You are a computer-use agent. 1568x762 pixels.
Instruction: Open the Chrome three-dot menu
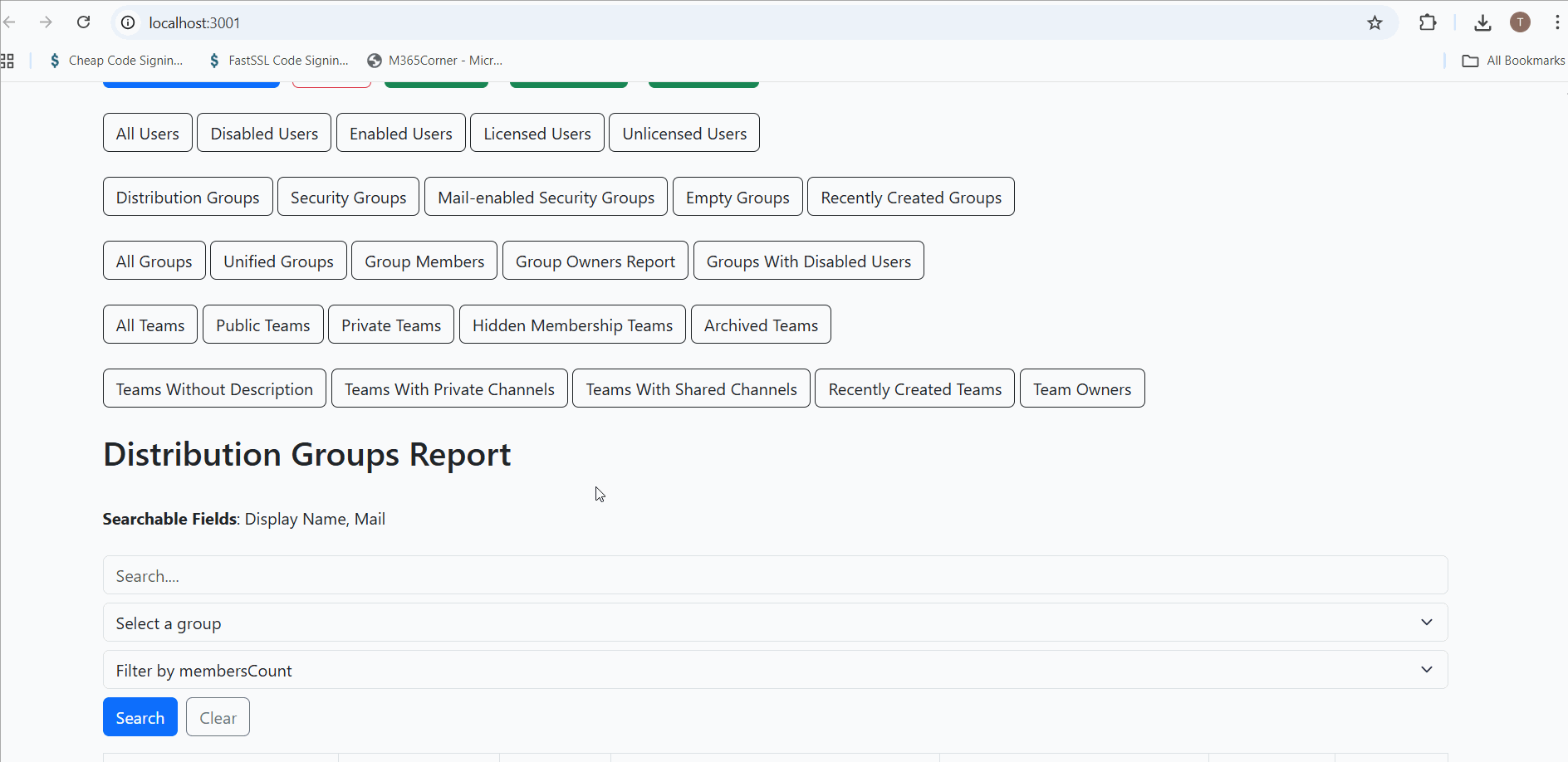tap(1557, 22)
